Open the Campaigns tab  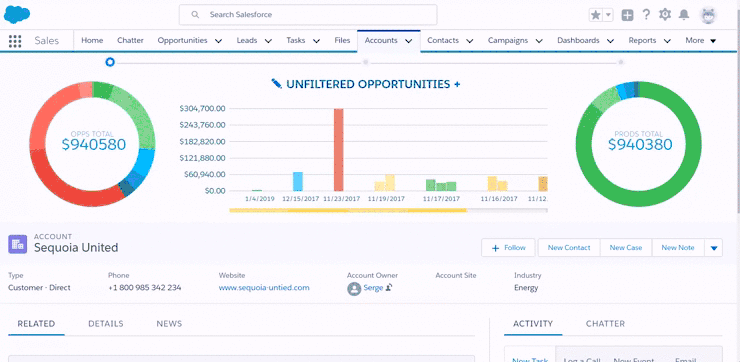tap(508, 41)
